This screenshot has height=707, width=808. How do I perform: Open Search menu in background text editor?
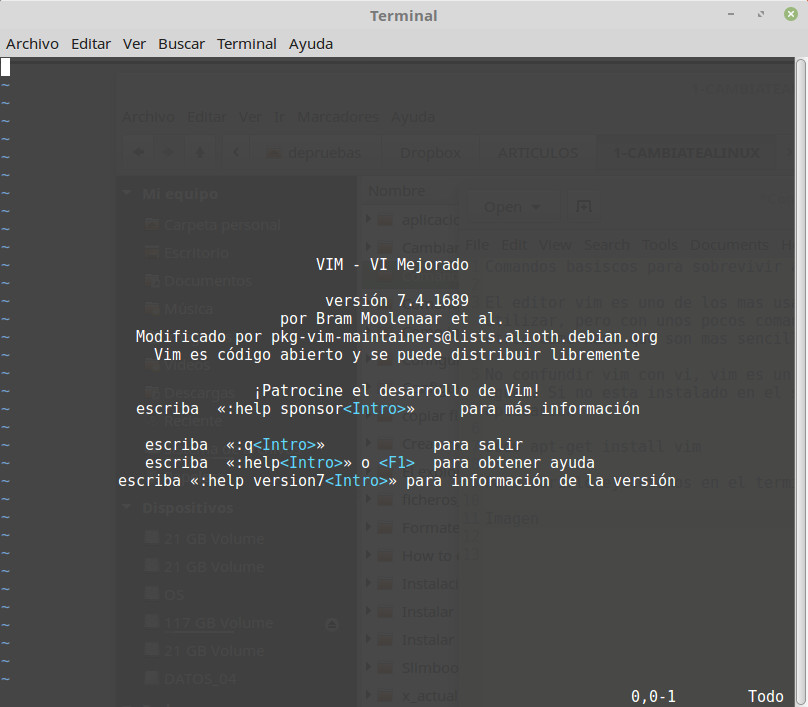(607, 245)
